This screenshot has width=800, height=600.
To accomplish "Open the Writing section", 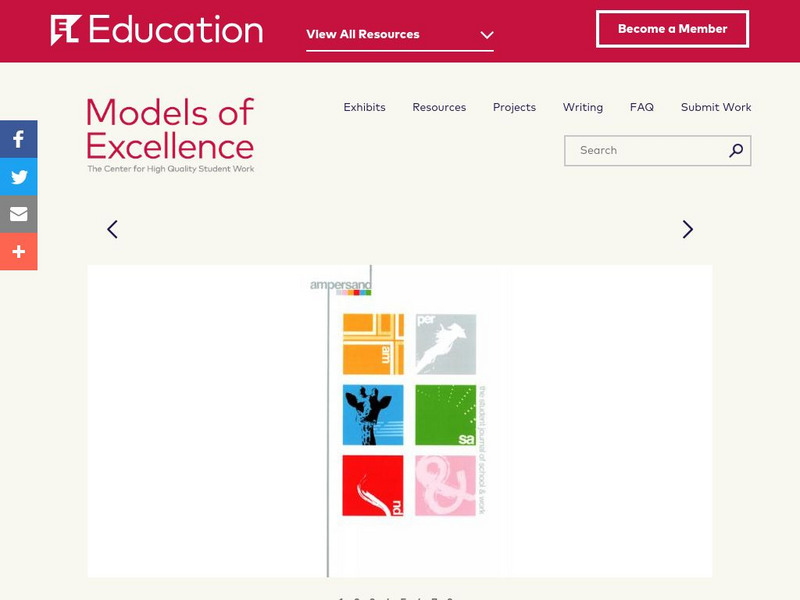I will tap(582, 107).
